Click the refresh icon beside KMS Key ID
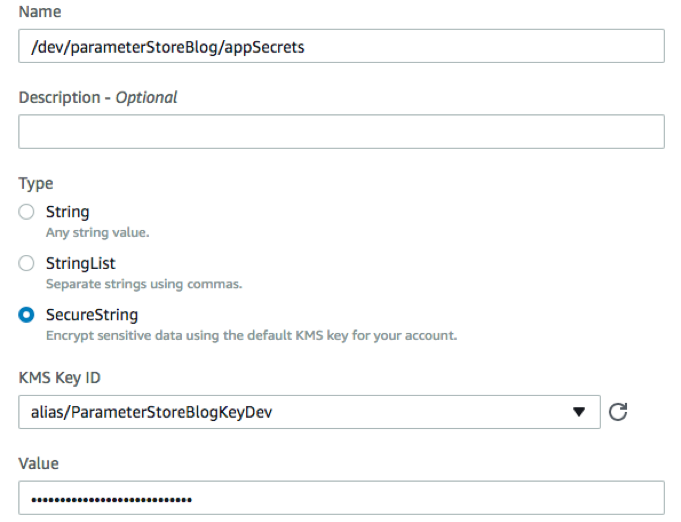This screenshot has height=522, width=681. tap(618, 412)
